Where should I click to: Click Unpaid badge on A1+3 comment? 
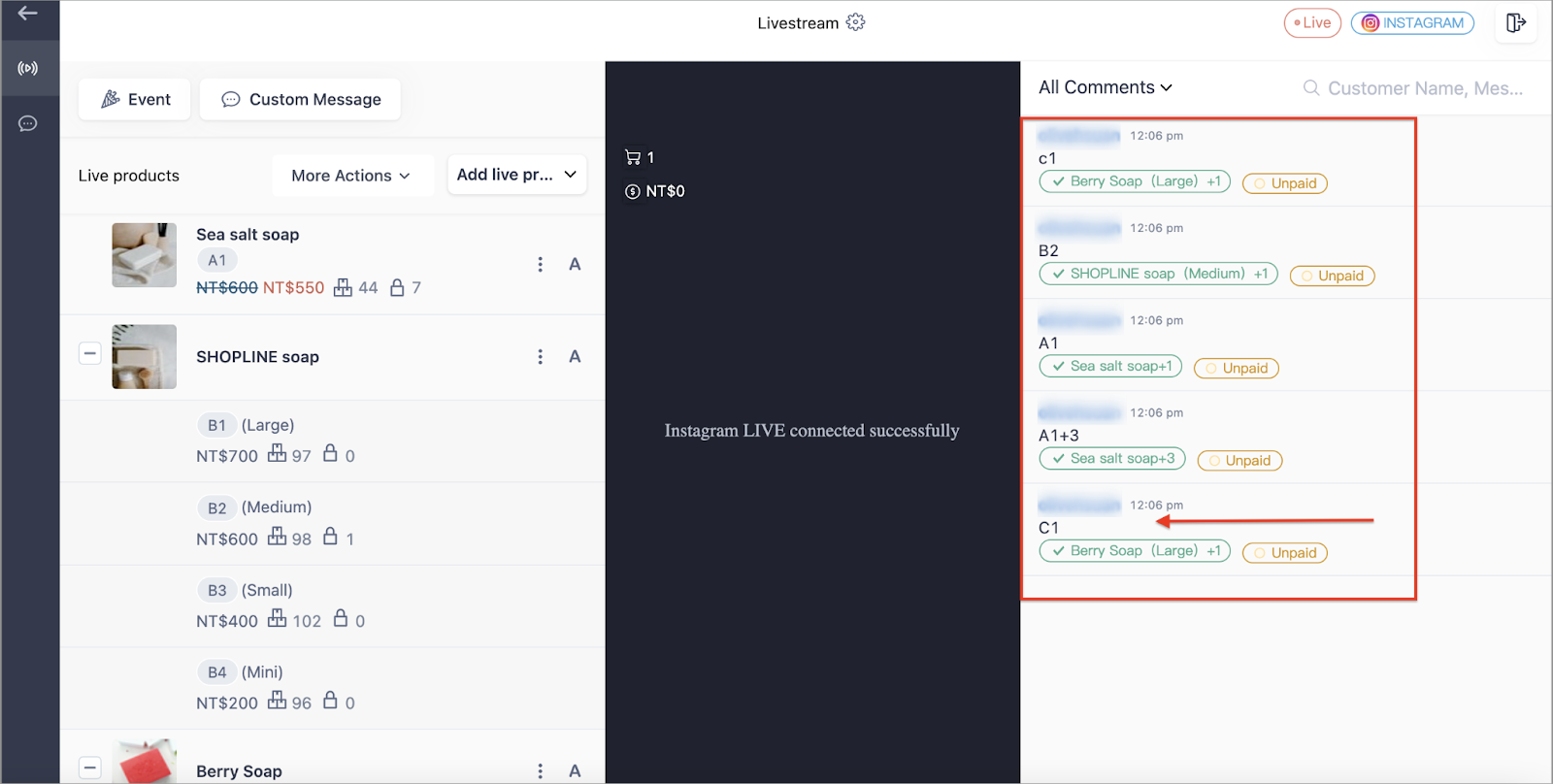(1239, 460)
